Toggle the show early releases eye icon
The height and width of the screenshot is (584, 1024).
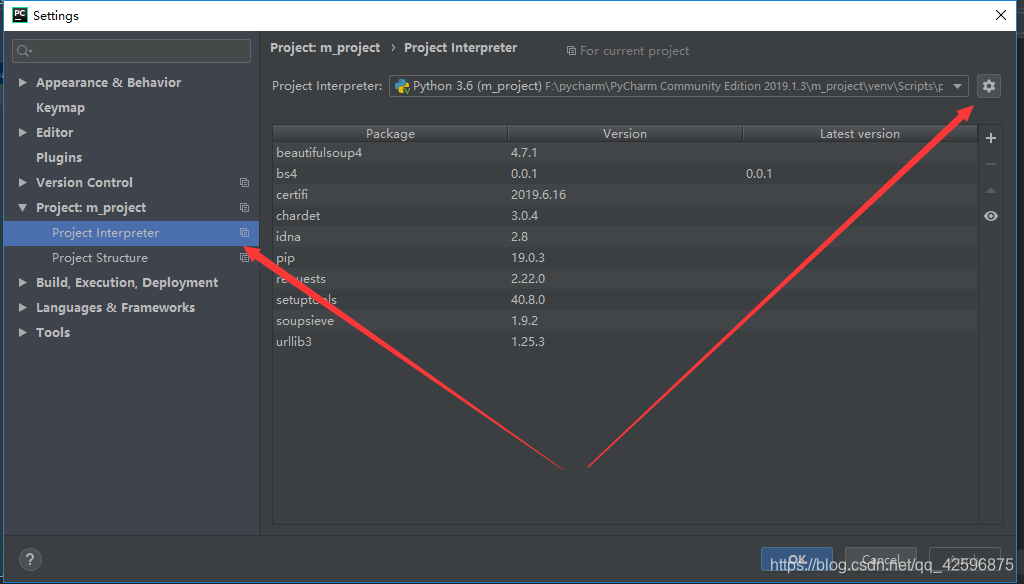point(991,216)
